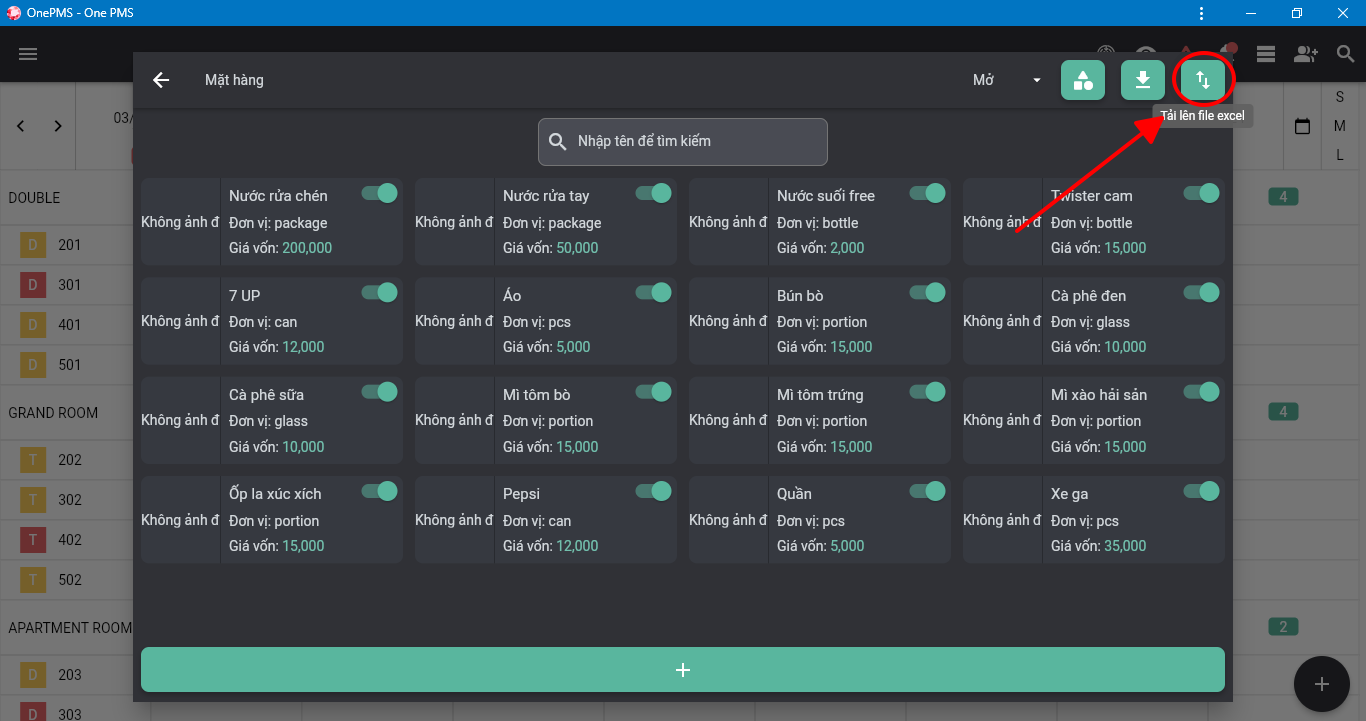Download the items excel file
1366x721 pixels.
click(x=1143, y=80)
